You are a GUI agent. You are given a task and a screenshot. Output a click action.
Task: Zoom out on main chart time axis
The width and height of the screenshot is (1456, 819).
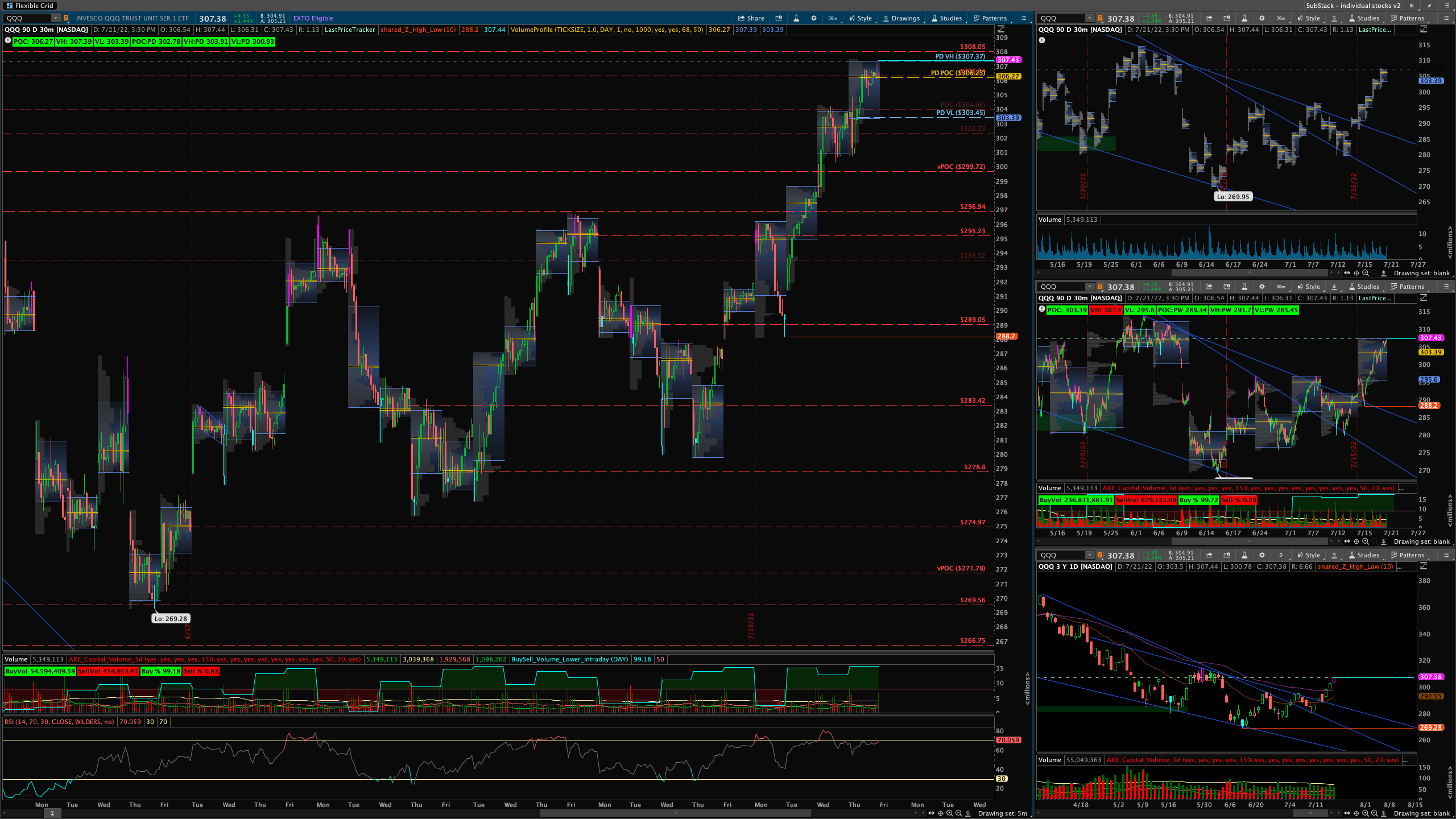point(958,813)
